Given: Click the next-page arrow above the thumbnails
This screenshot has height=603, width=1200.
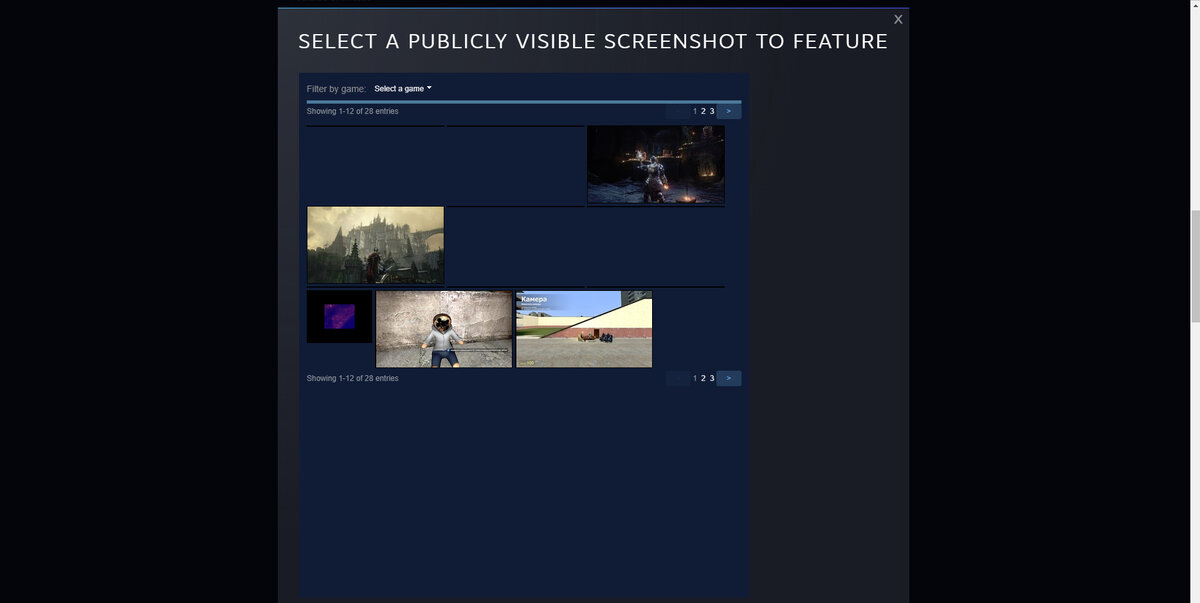Looking at the screenshot, I should click(729, 111).
